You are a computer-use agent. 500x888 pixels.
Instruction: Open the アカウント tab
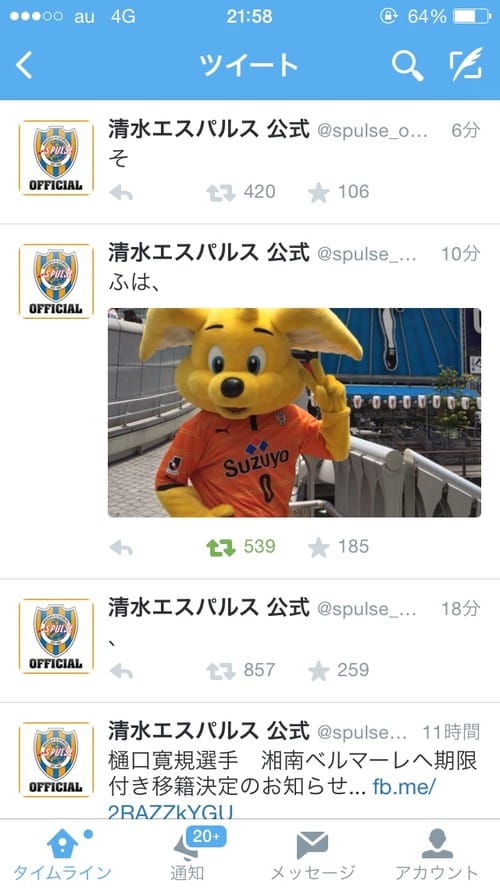(437, 855)
